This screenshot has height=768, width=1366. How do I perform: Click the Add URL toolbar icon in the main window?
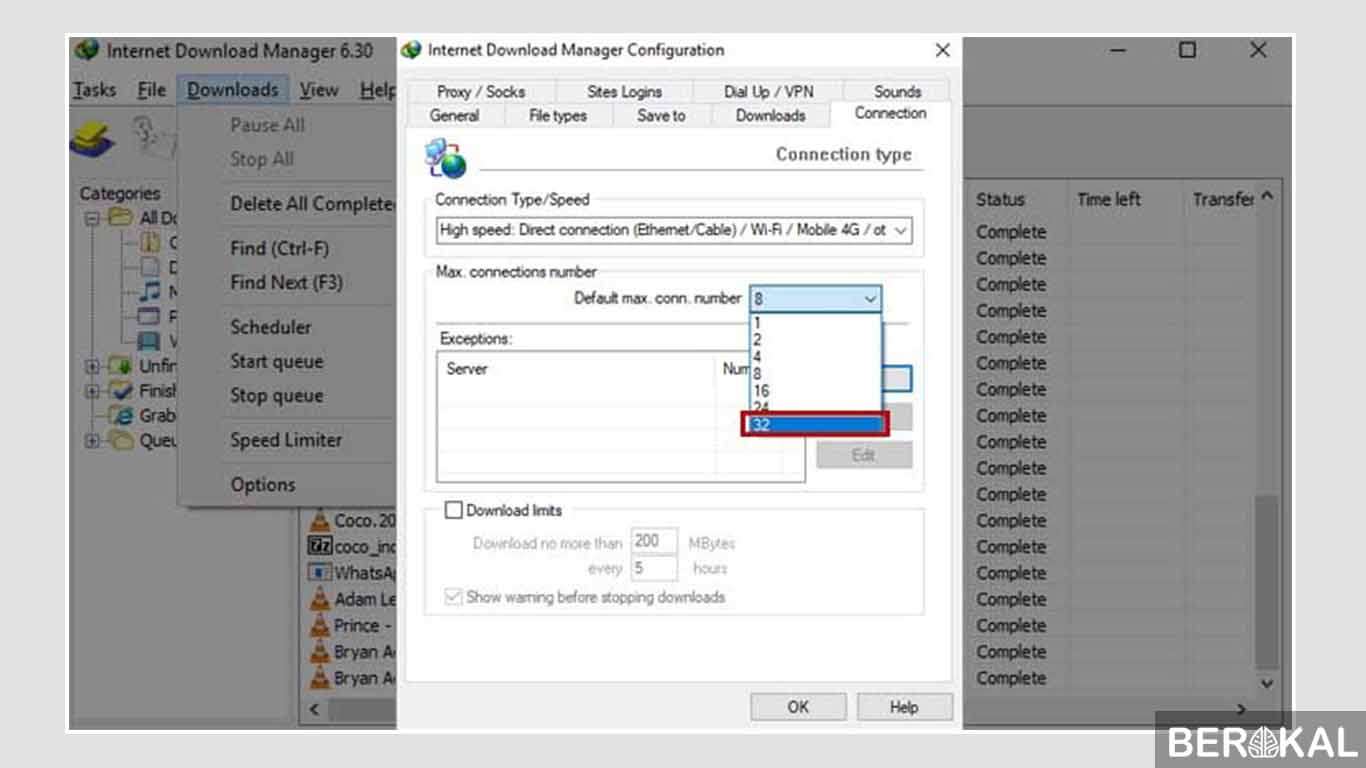pos(92,141)
